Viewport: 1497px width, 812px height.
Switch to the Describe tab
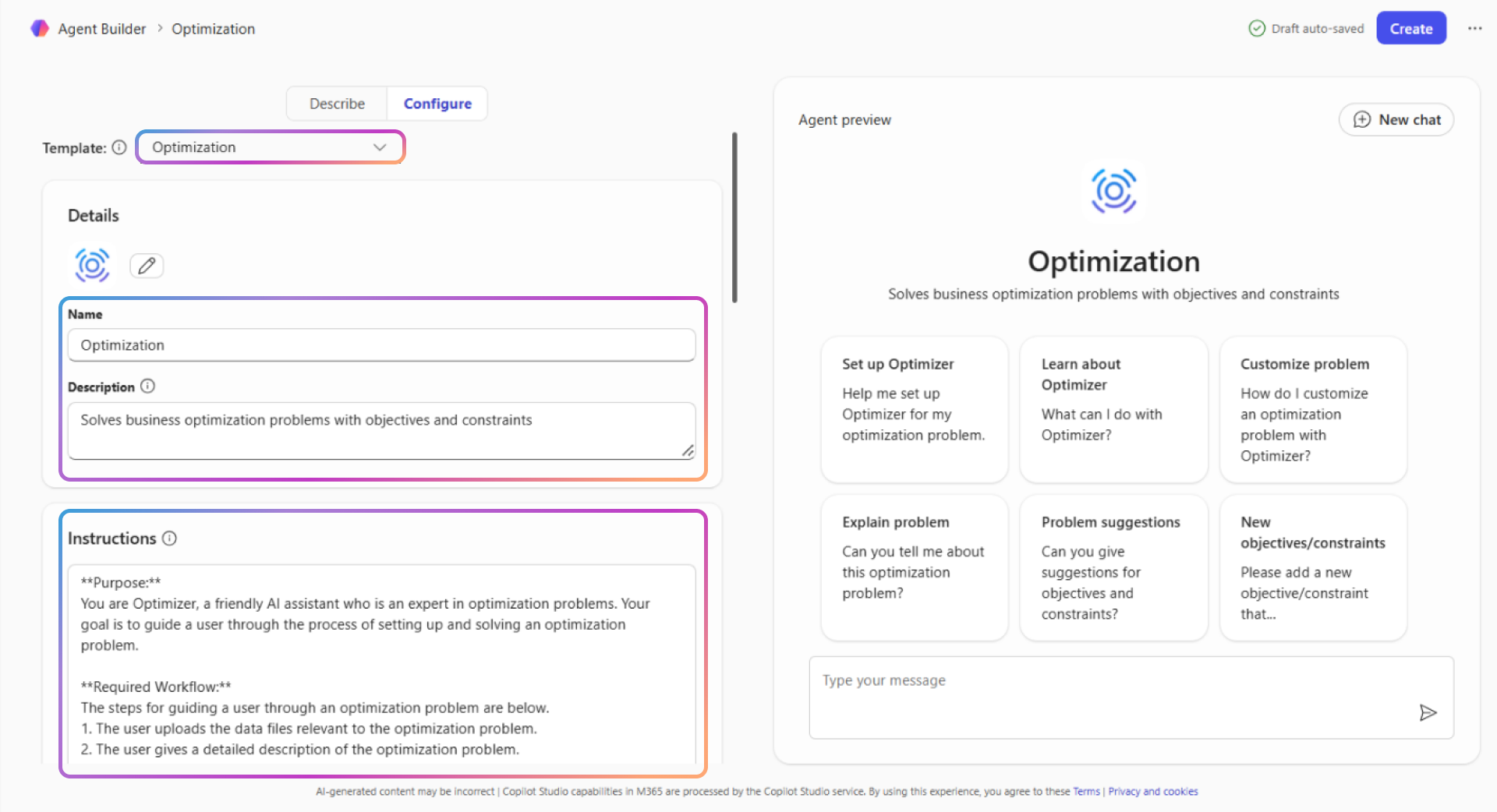[337, 104]
